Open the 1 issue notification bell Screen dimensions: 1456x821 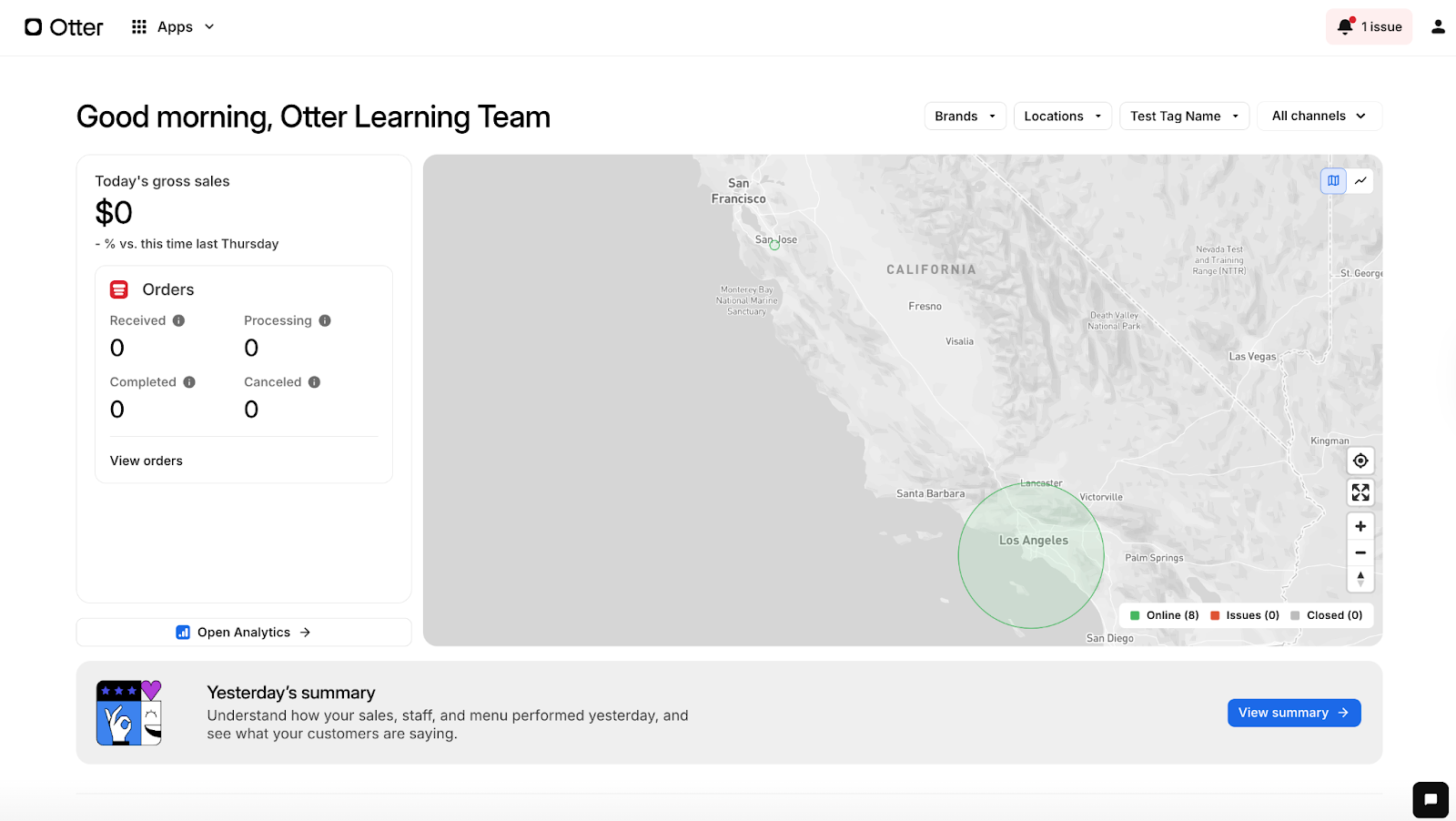pyautogui.click(x=1369, y=27)
